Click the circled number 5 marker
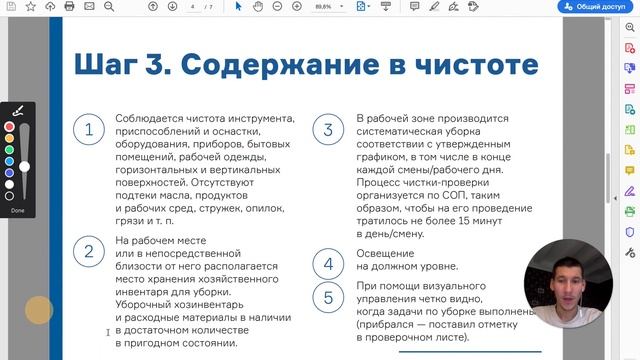 point(328,297)
